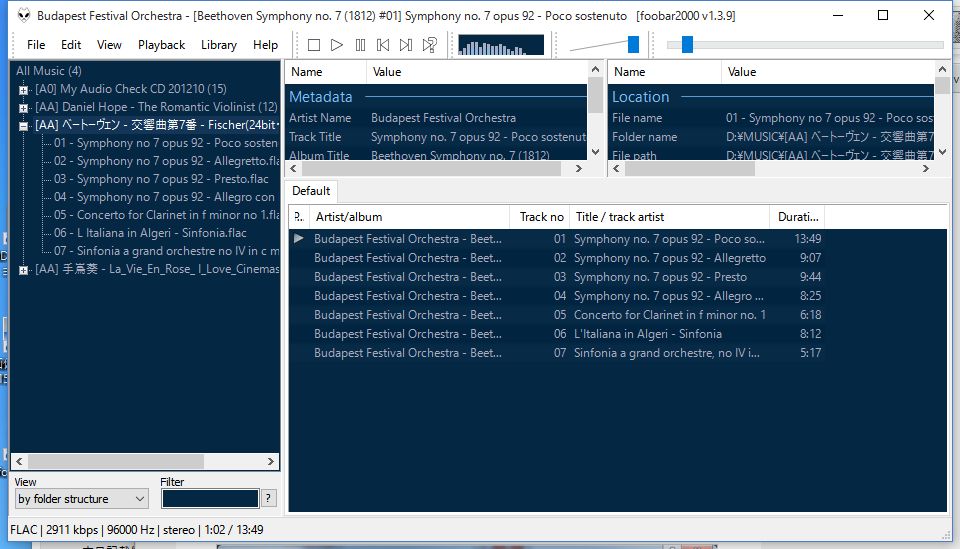Screen dimensions: 960x549
Task: Click the now-playing arrow on track 01
Action: 299,239
